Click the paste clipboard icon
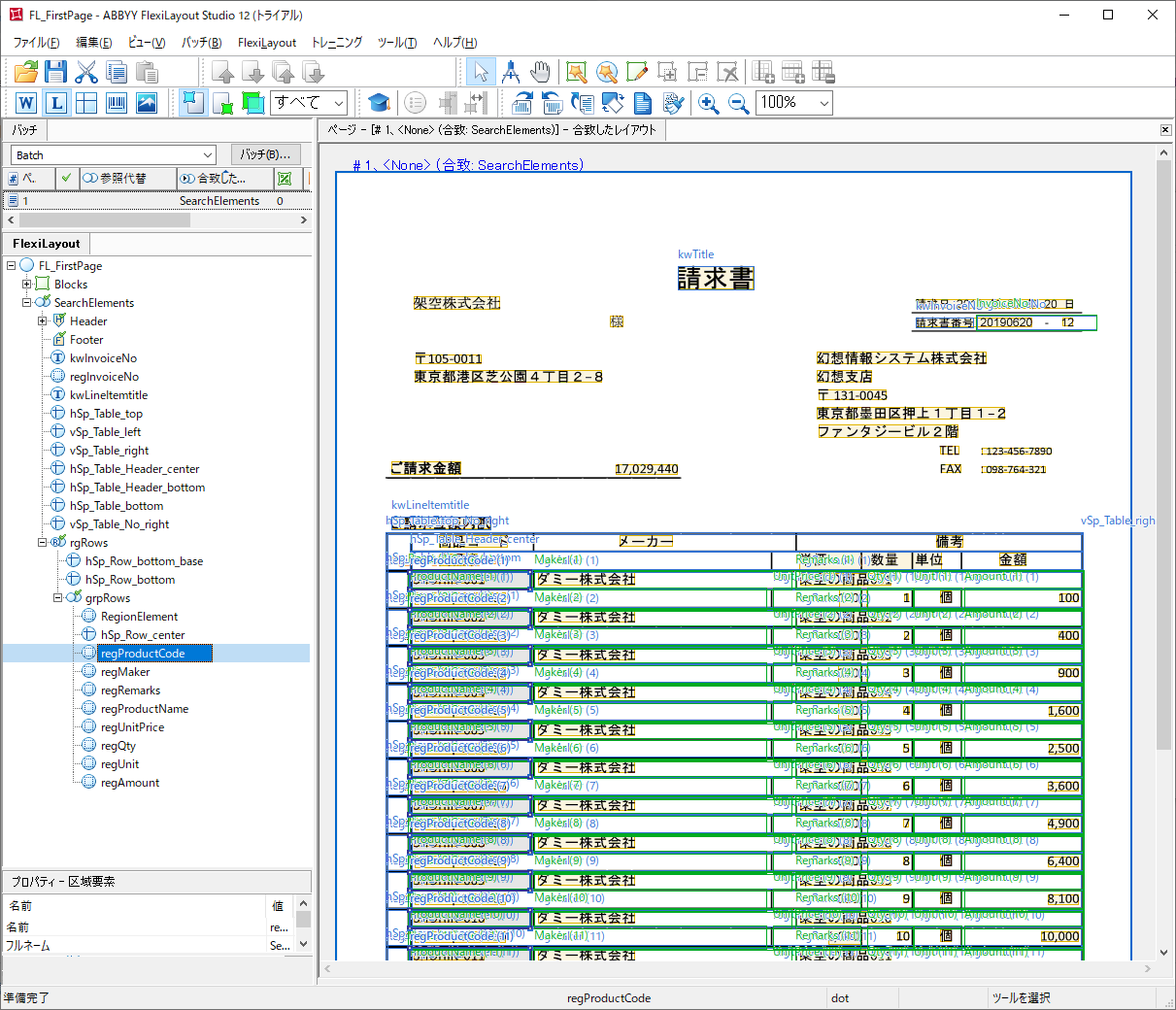 click(x=147, y=72)
